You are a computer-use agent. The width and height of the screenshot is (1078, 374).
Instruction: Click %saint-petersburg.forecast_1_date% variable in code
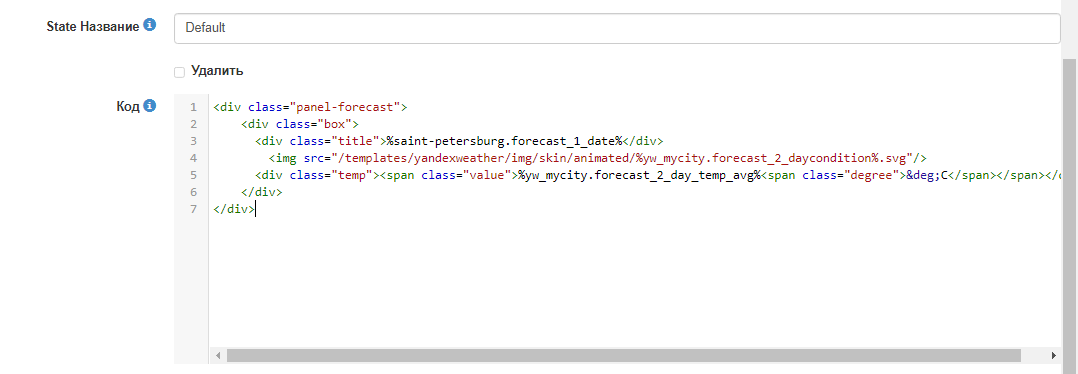[504, 141]
